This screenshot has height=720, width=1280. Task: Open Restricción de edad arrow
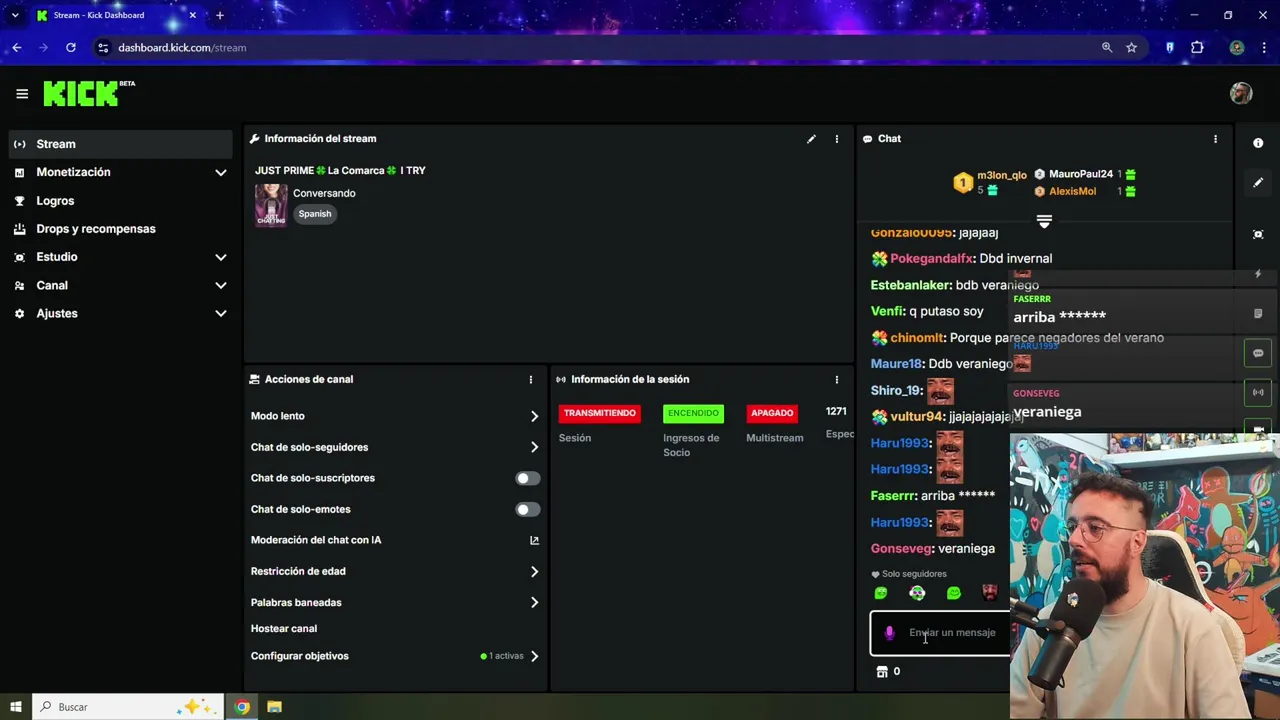pos(534,572)
